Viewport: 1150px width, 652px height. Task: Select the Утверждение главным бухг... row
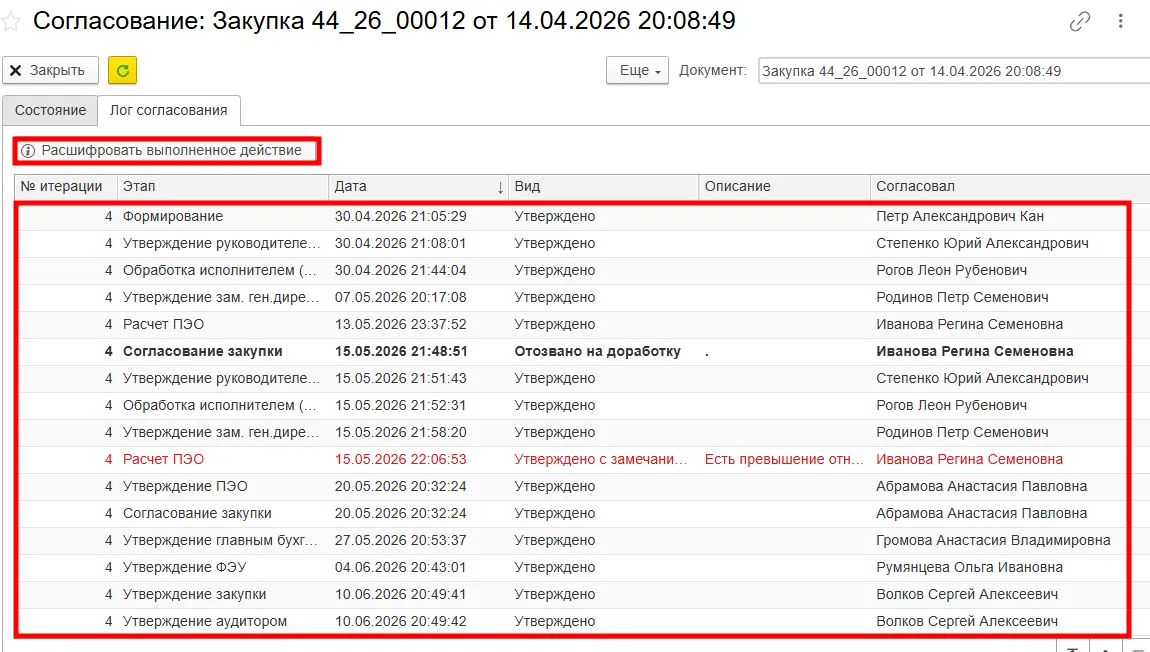click(x=572, y=541)
